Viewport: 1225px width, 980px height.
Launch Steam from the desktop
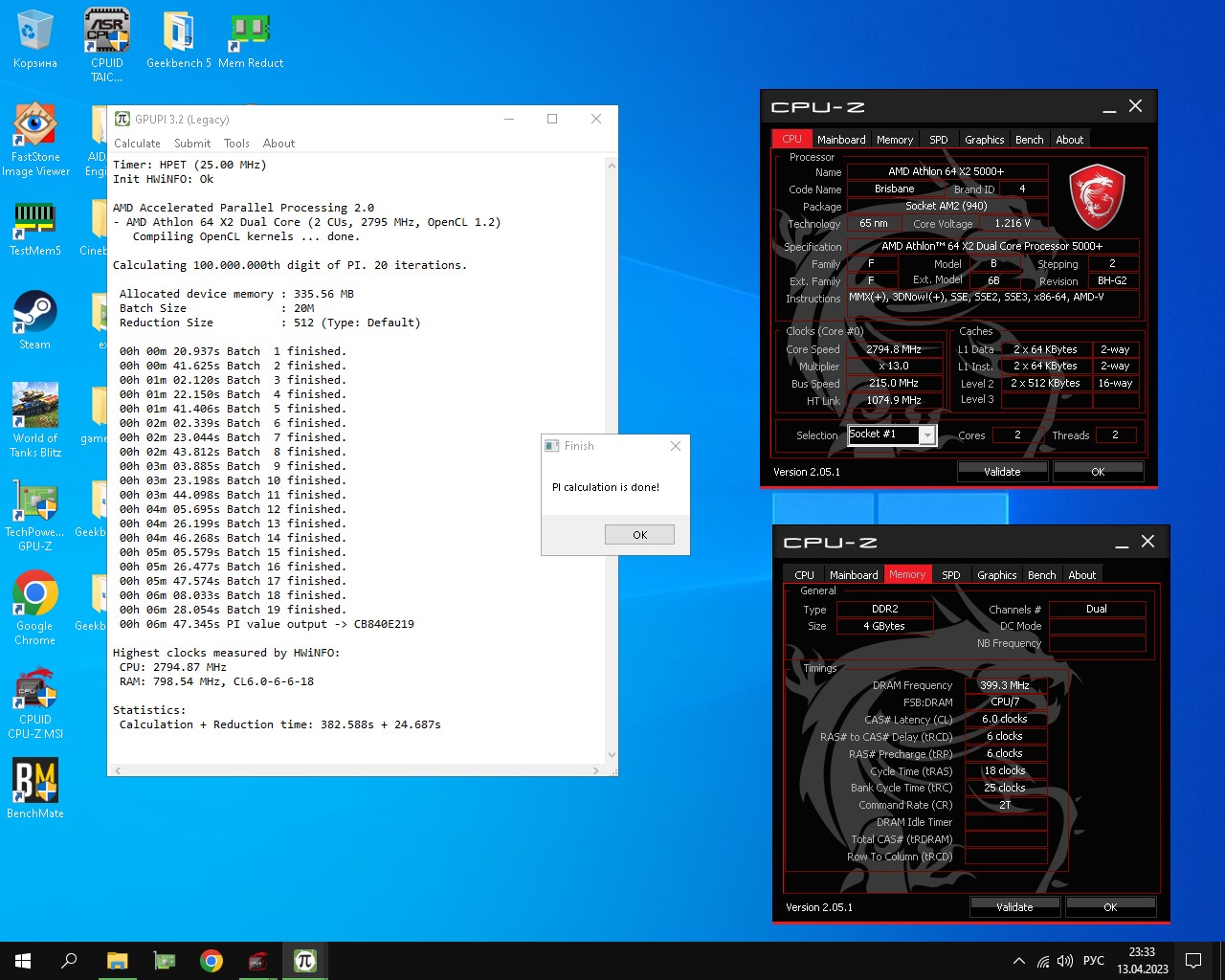[x=35, y=320]
